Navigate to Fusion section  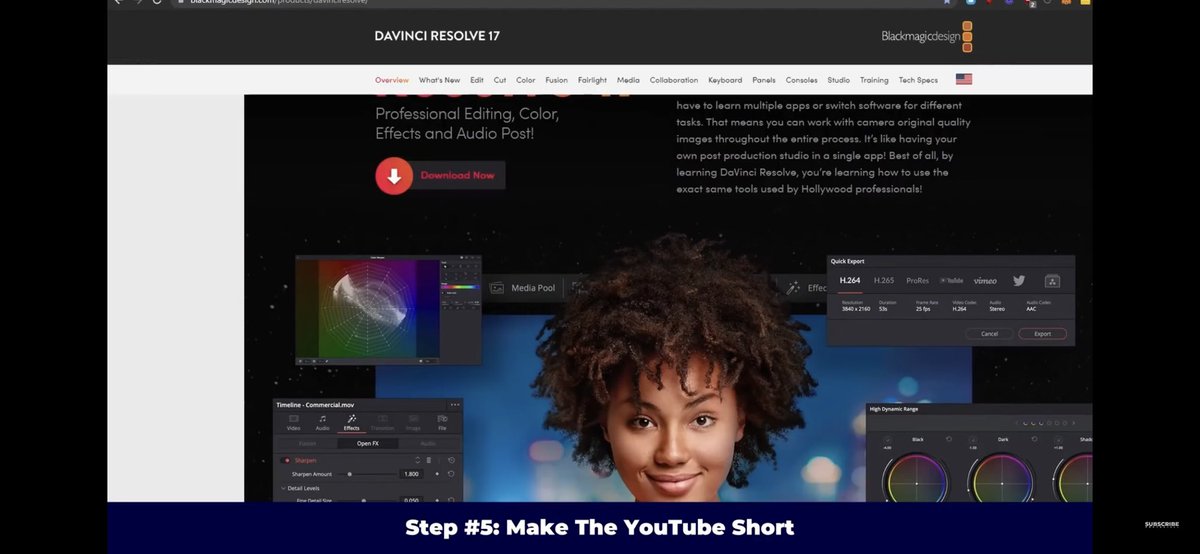[557, 80]
